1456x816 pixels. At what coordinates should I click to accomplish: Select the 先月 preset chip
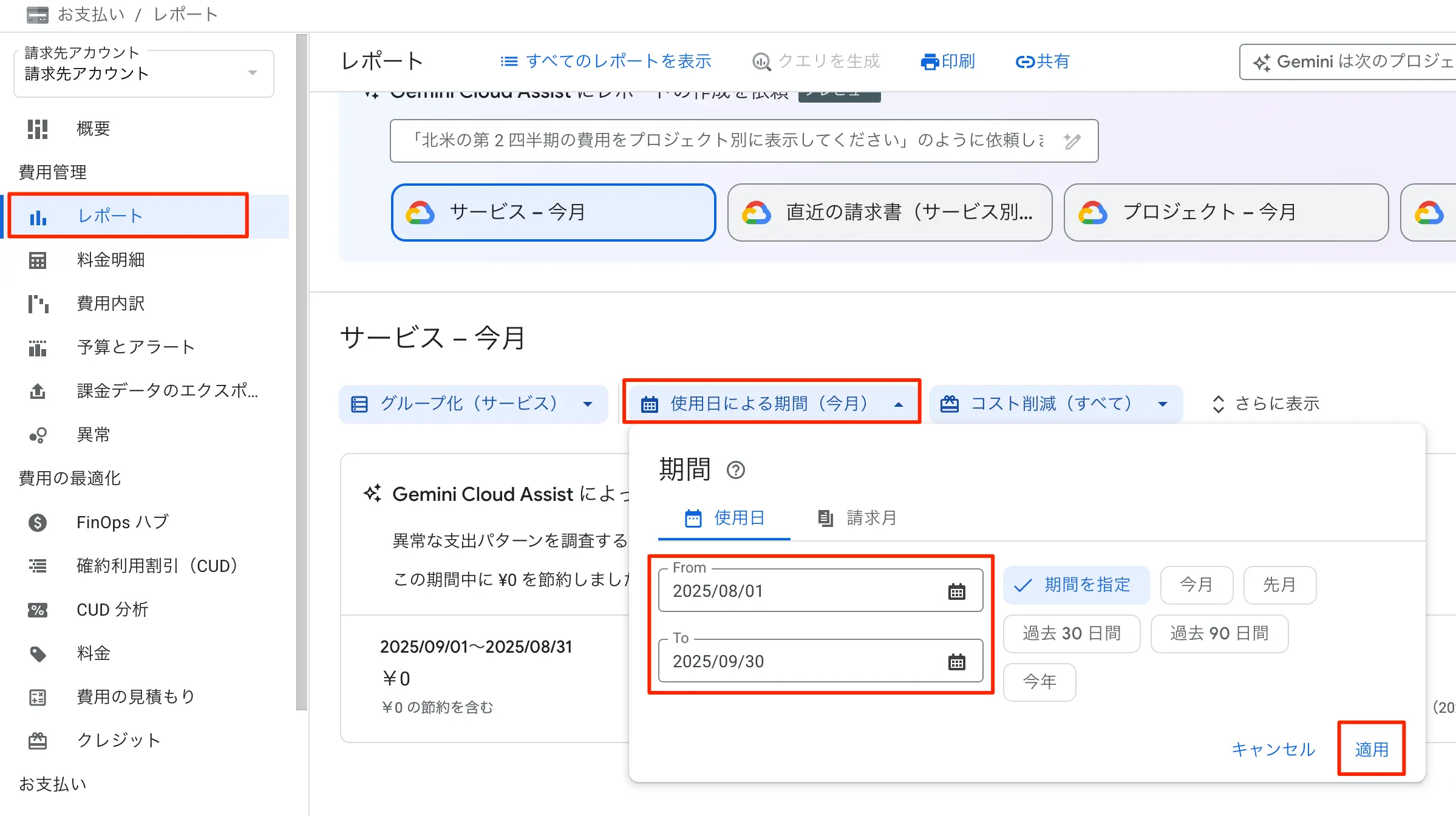point(1279,585)
